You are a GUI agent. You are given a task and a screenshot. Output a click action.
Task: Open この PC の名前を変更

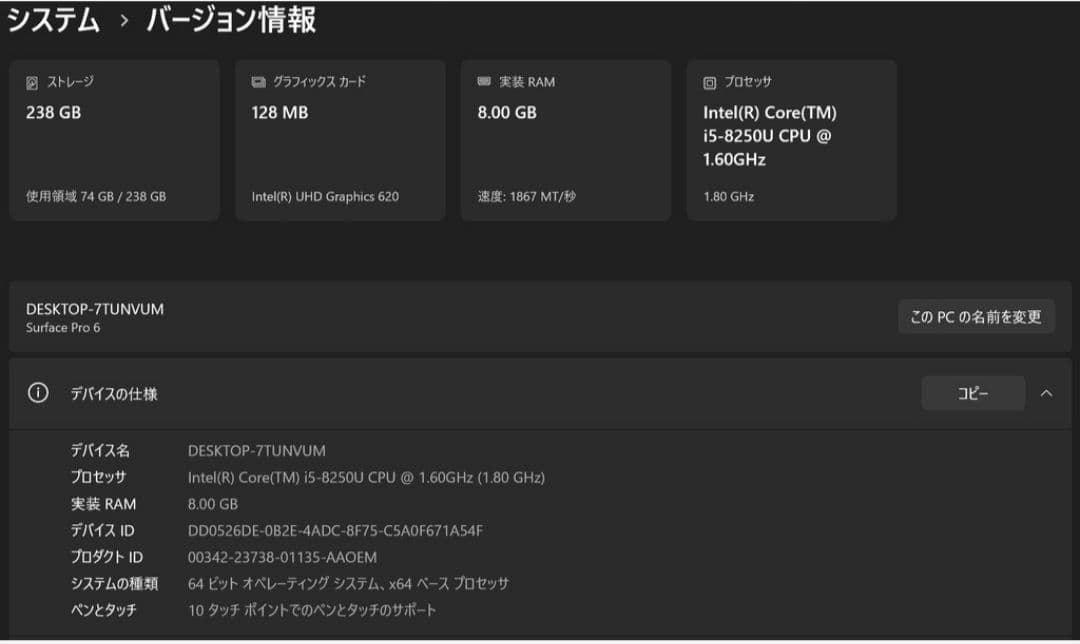coord(975,316)
